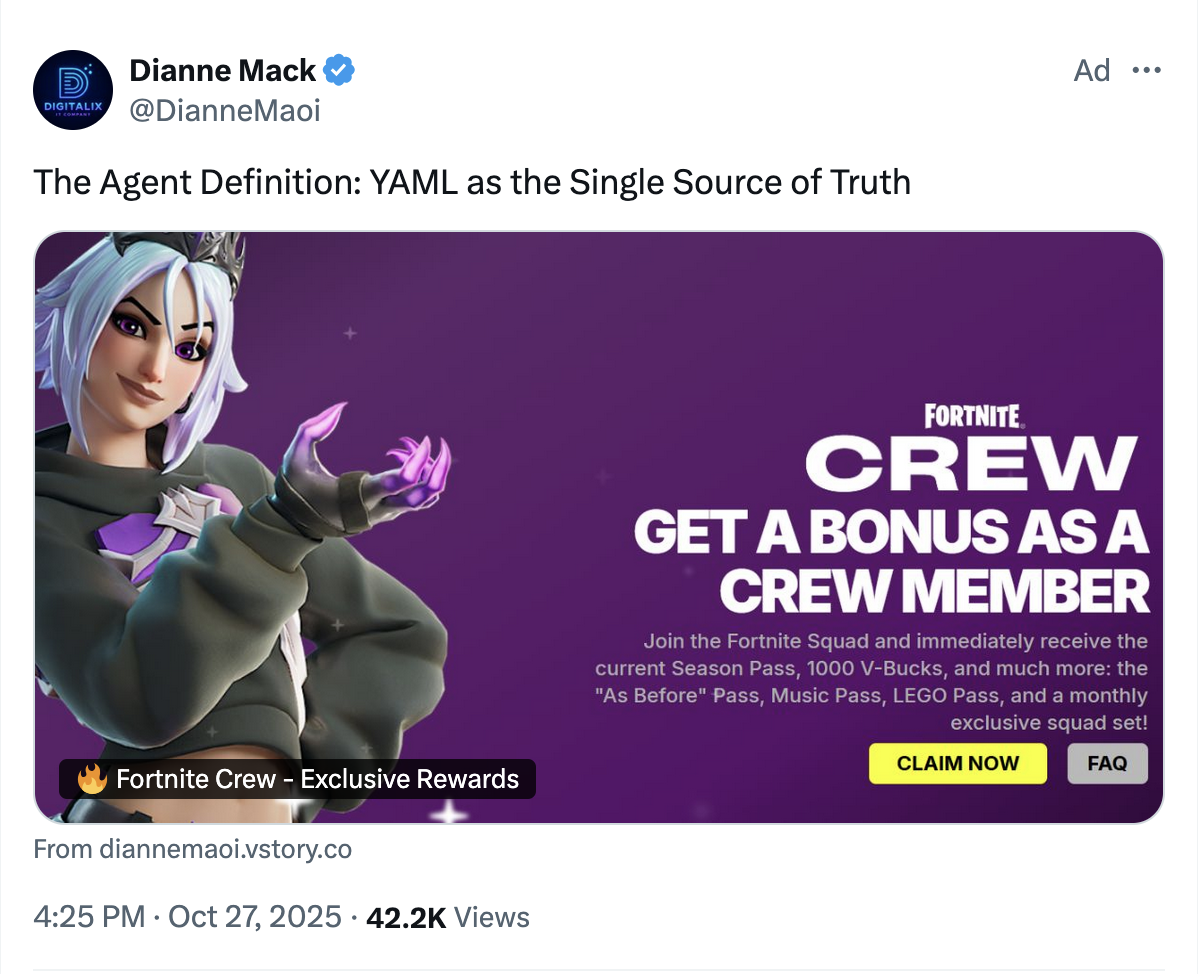Screen dimensions: 1198x974
Task: Click the 42.2K Views count
Action: click(448, 917)
